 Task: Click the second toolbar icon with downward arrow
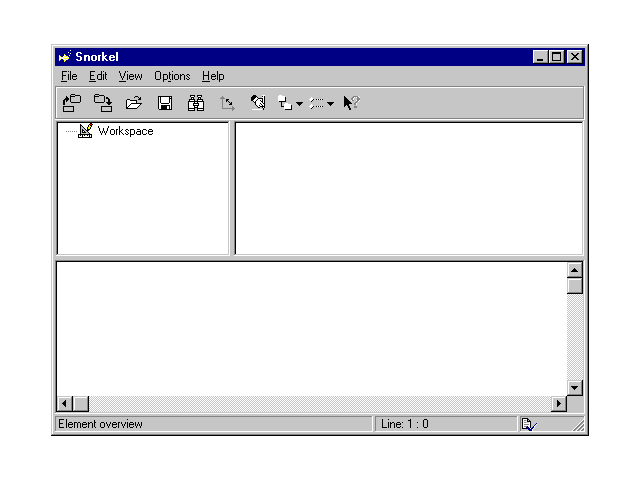click(x=103, y=102)
